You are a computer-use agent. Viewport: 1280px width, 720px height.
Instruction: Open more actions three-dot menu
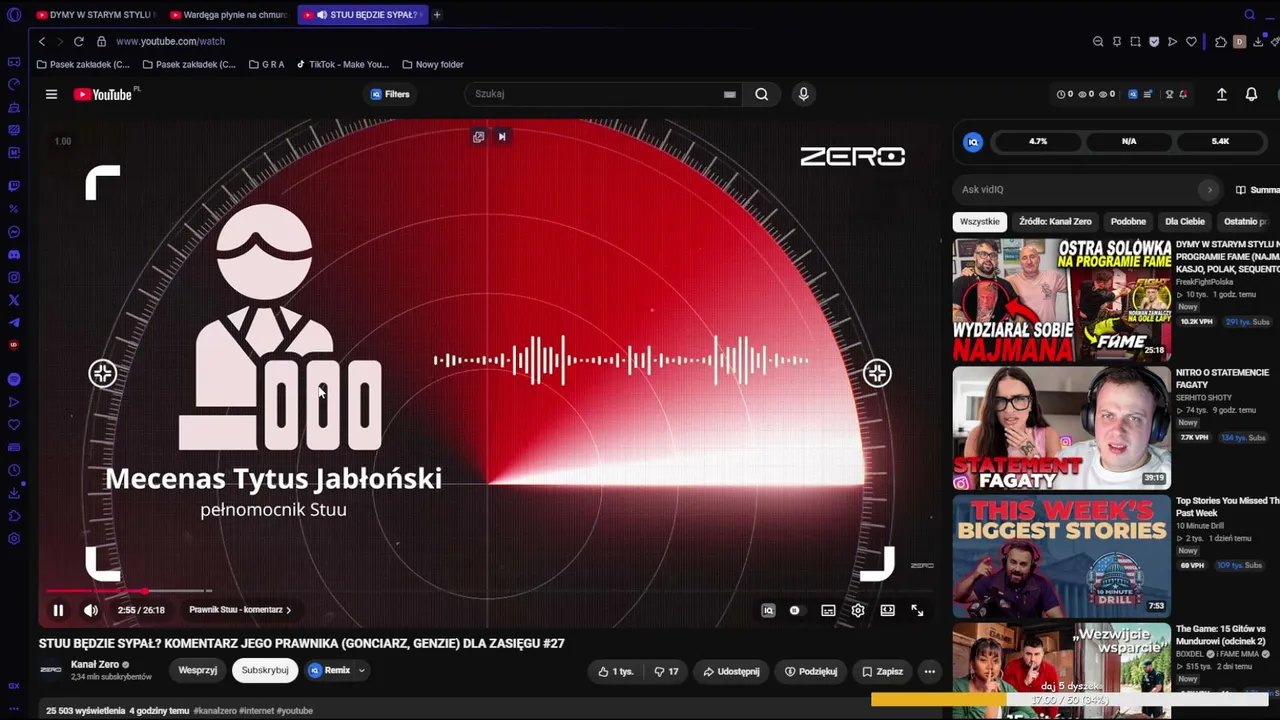(929, 671)
